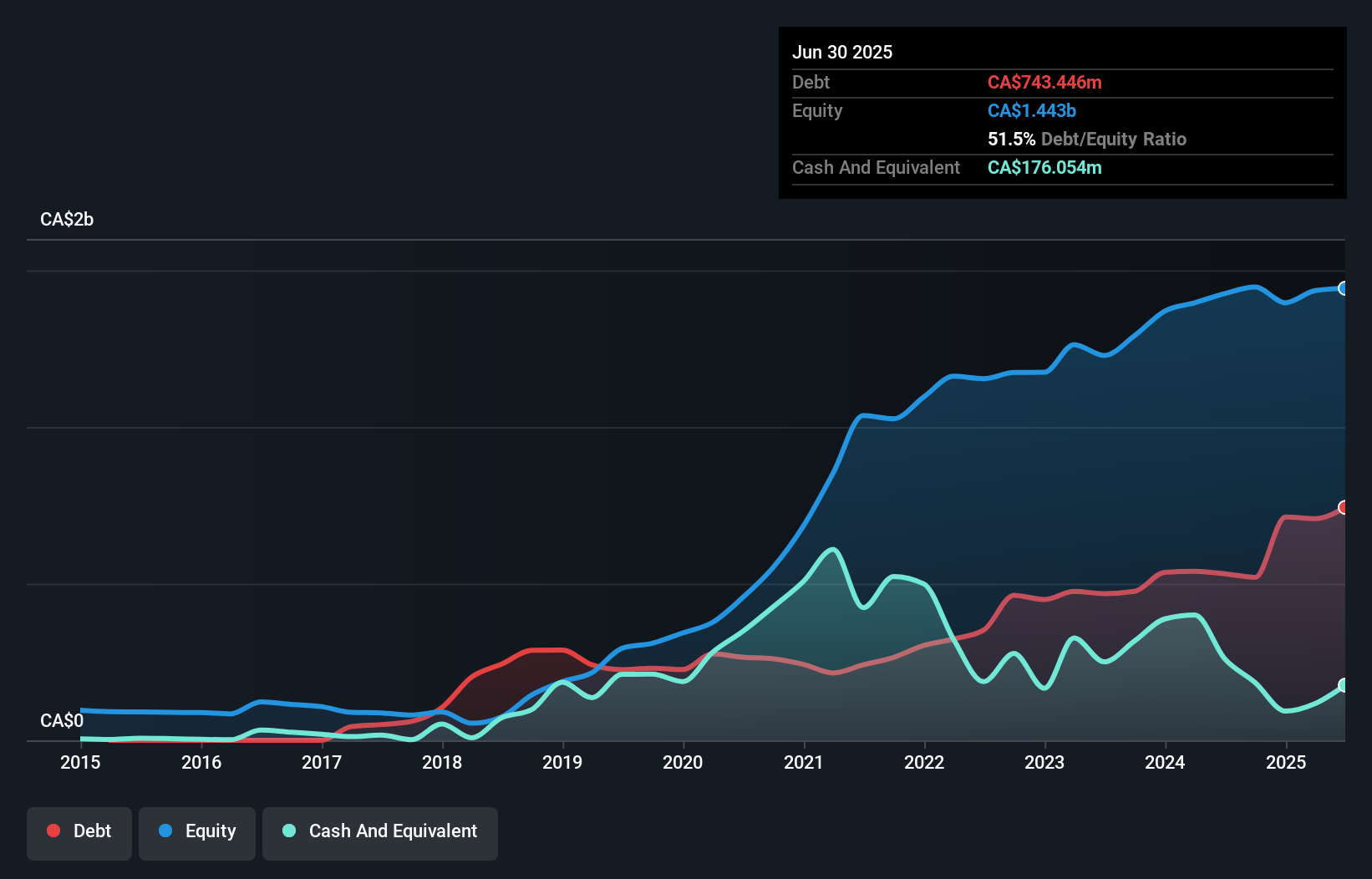The image size is (1372, 879).
Task: Select the blue Equity endpoint marker
Action: click(x=1344, y=288)
